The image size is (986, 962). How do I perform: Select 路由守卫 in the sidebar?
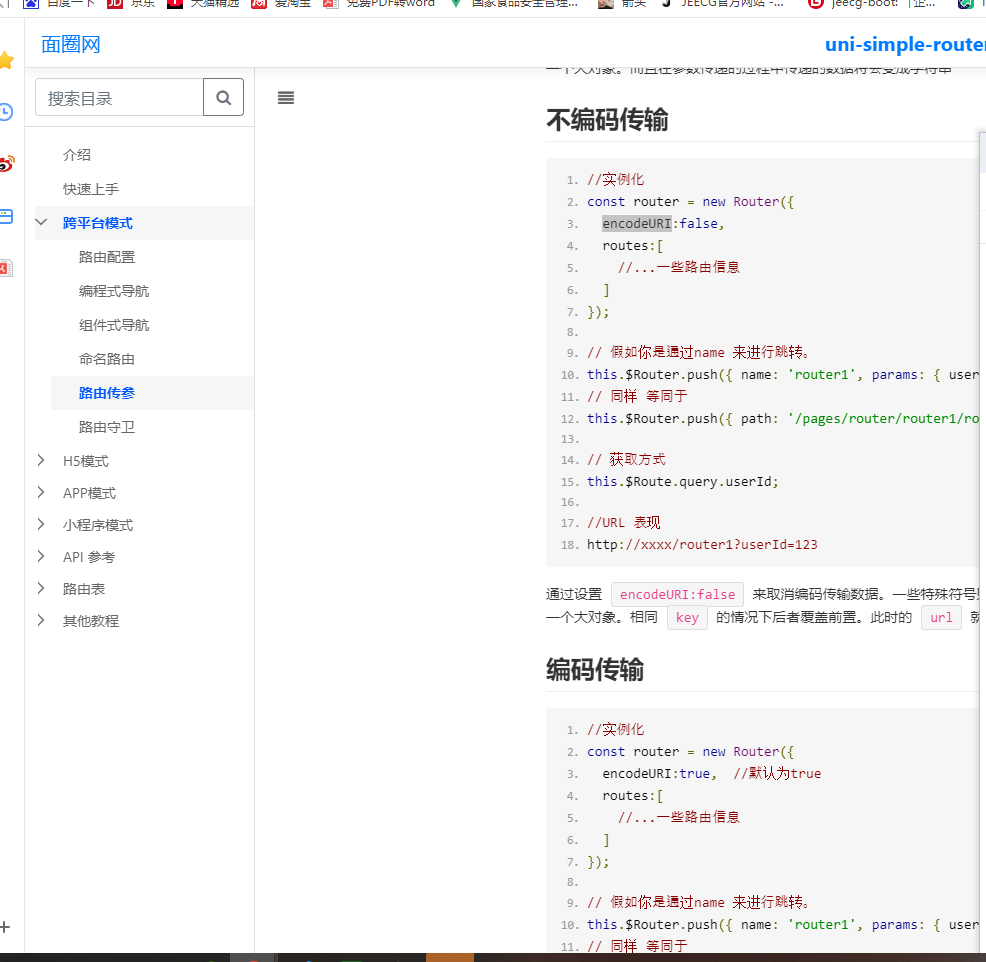106,426
